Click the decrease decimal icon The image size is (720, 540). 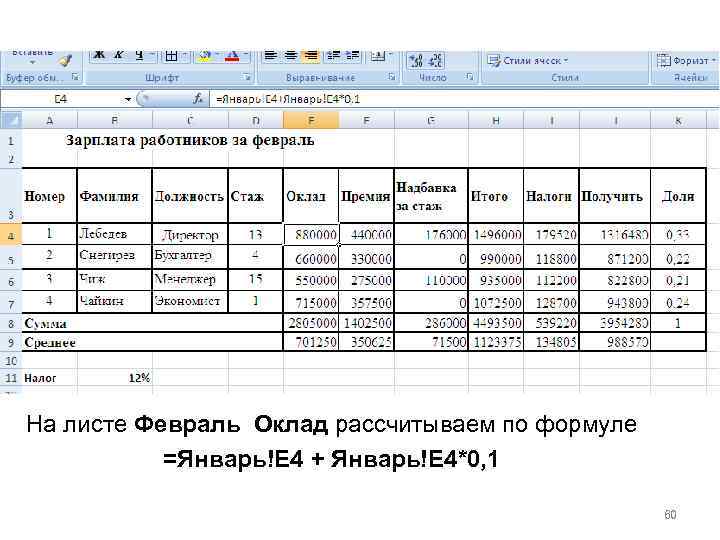(435, 61)
